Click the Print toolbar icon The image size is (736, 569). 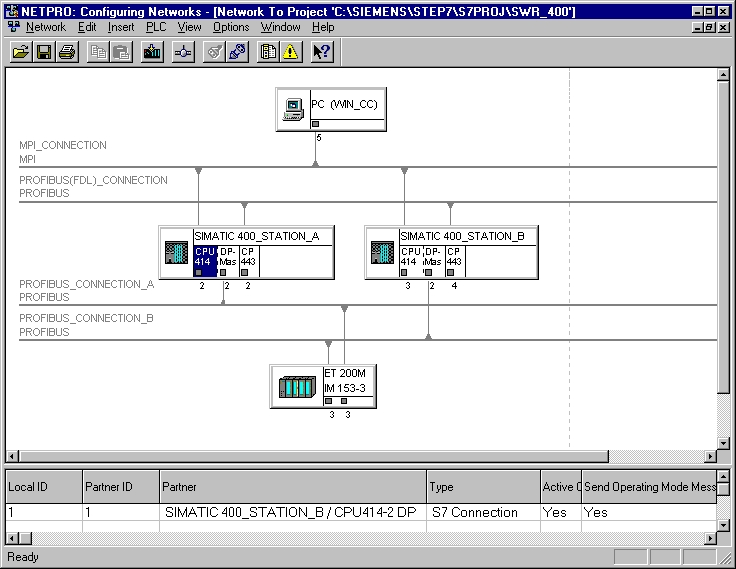click(x=67, y=52)
